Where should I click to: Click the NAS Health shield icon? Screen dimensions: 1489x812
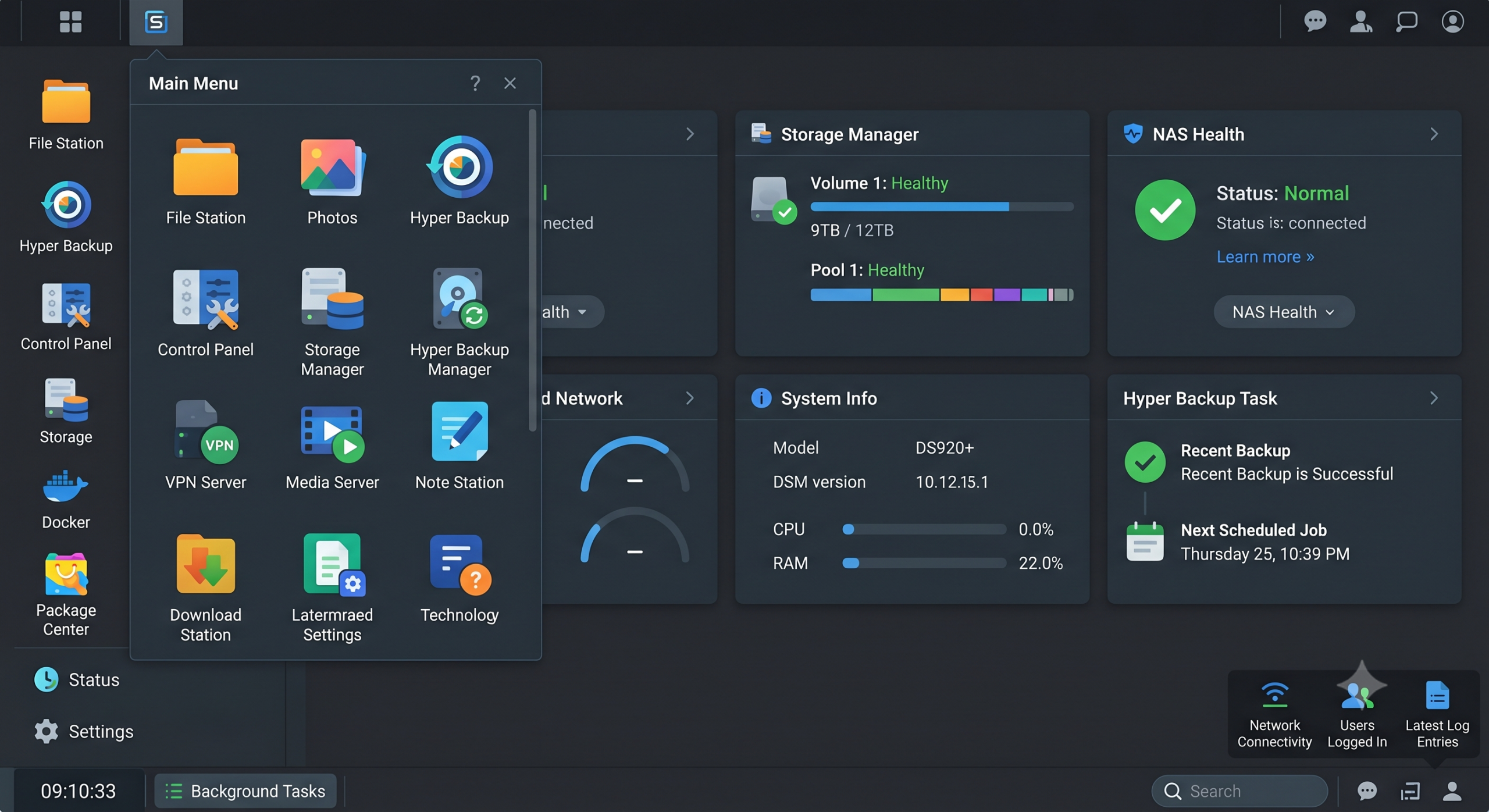point(1133,134)
